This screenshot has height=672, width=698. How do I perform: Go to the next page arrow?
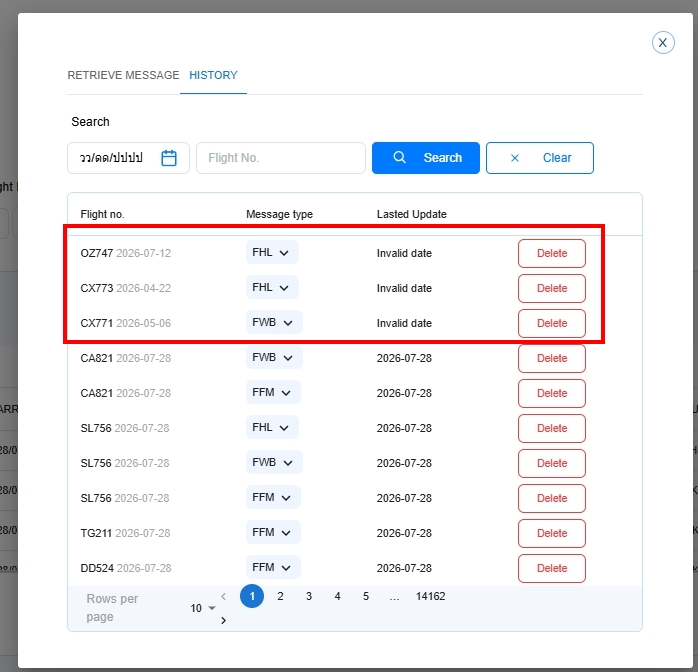tap(223, 620)
